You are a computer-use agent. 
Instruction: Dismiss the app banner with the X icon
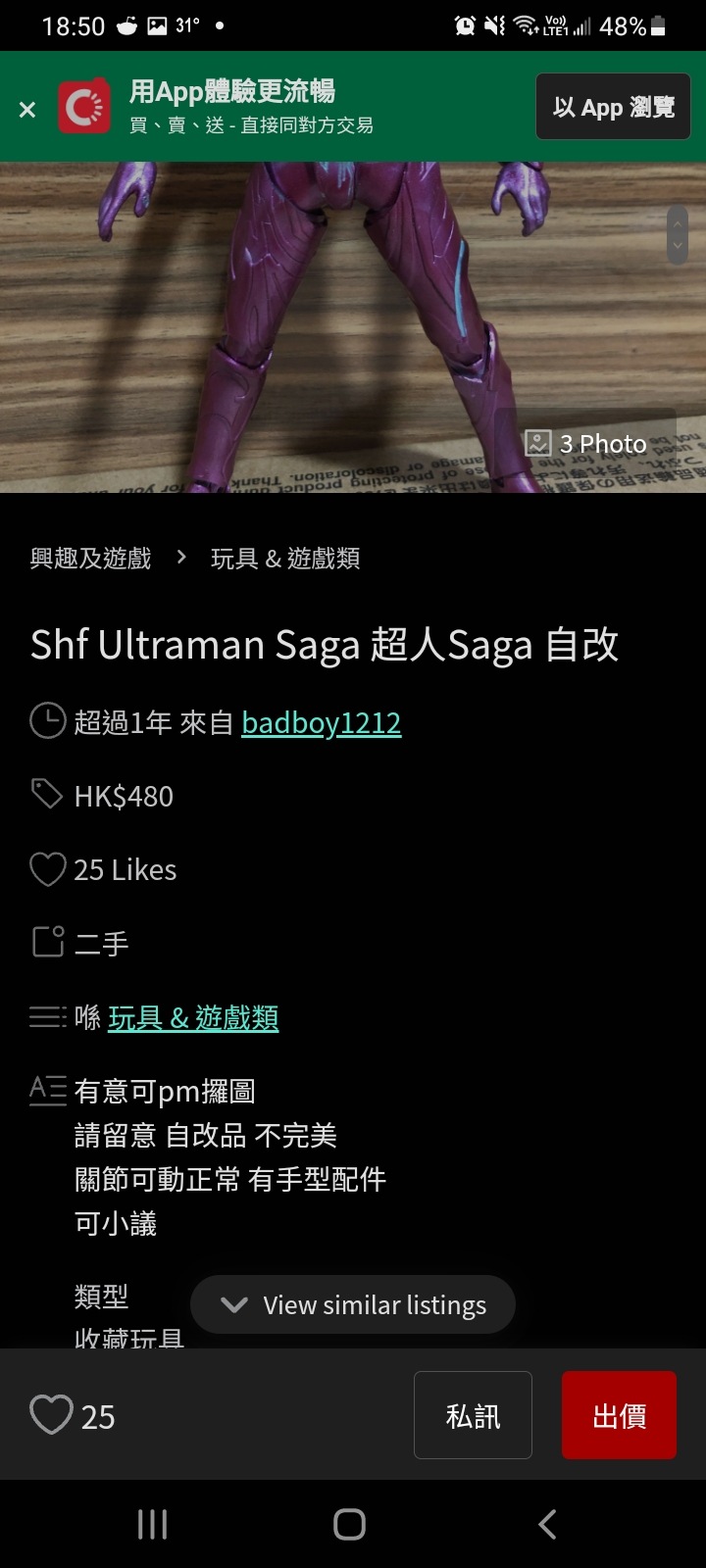[x=27, y=109]
